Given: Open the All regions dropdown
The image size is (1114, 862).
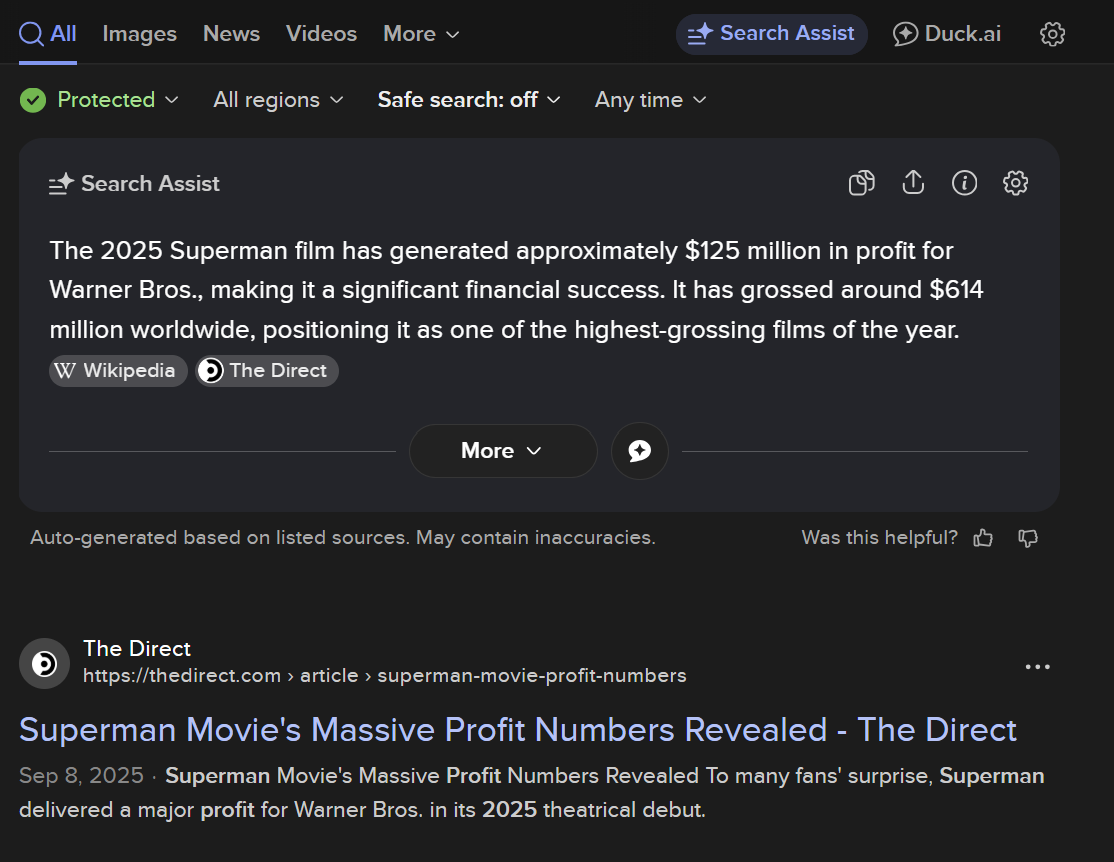Looking at the screenshot, I should pyautogui.click(x=278, y=99).
